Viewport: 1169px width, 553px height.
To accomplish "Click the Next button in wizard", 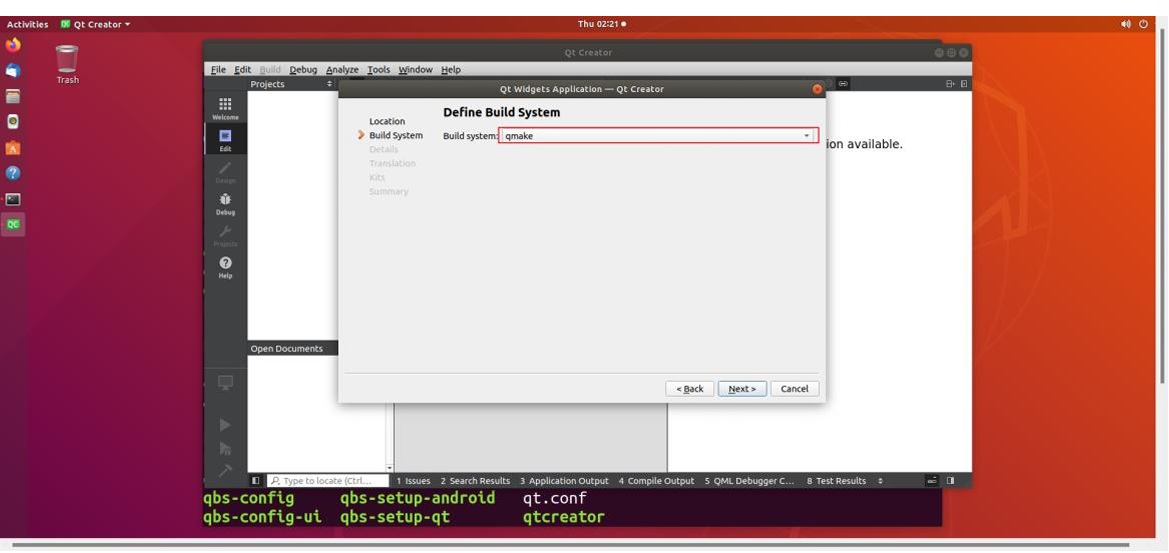I will click(x=742, y=389).
